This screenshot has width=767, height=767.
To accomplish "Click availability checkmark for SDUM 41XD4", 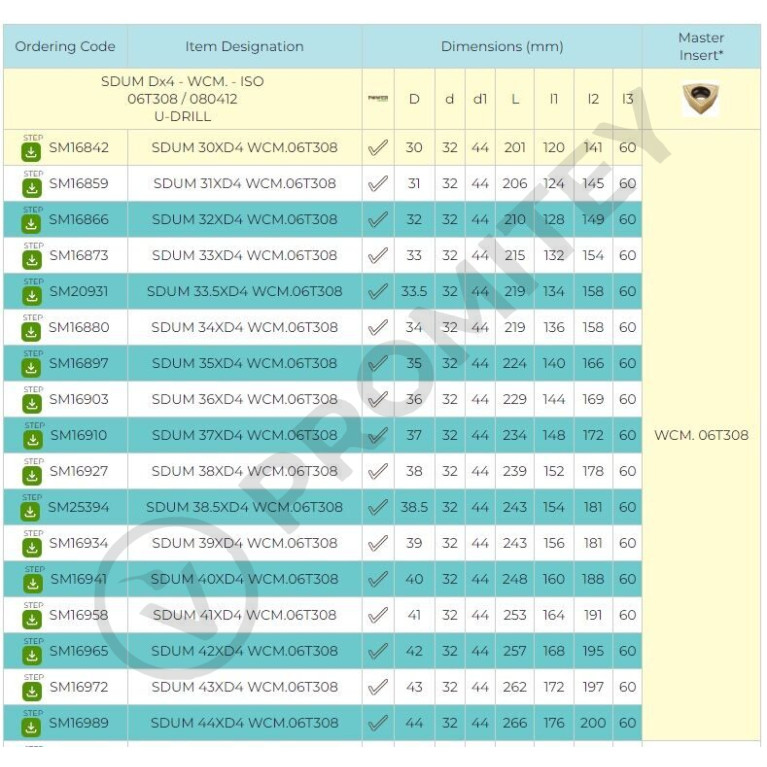I will (x=378, y=615).
